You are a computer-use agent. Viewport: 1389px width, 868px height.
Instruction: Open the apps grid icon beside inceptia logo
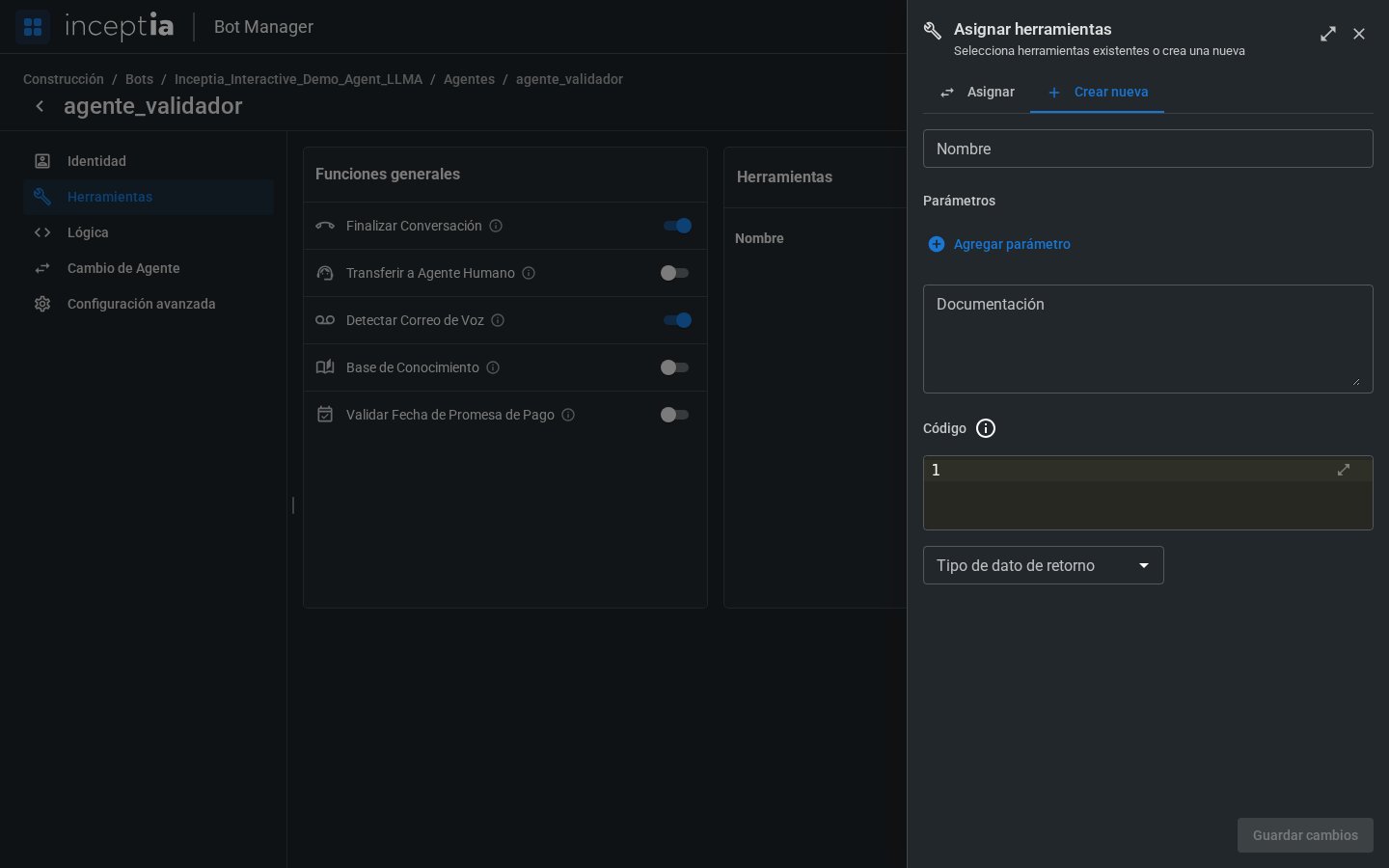pos(33,26)
